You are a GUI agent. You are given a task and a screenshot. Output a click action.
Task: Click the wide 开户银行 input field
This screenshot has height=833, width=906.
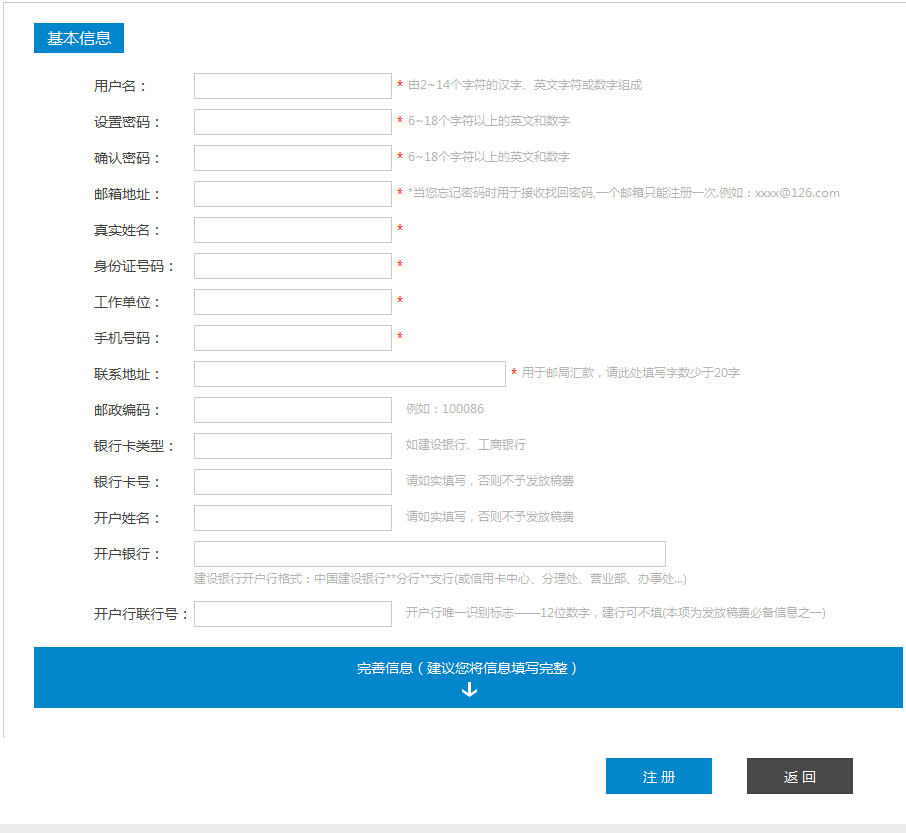[x=430, y=554]
